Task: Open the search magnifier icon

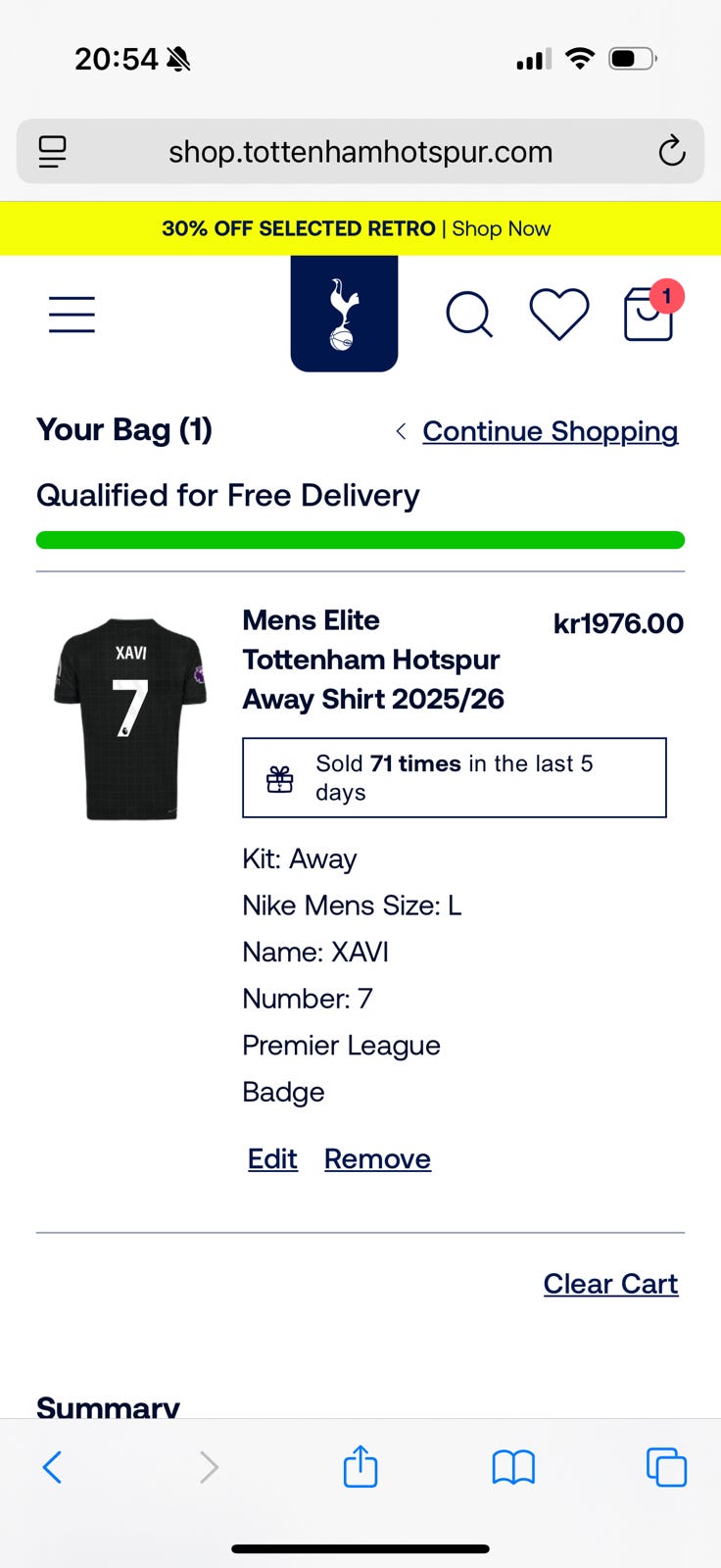Action: tap(469, 315)
